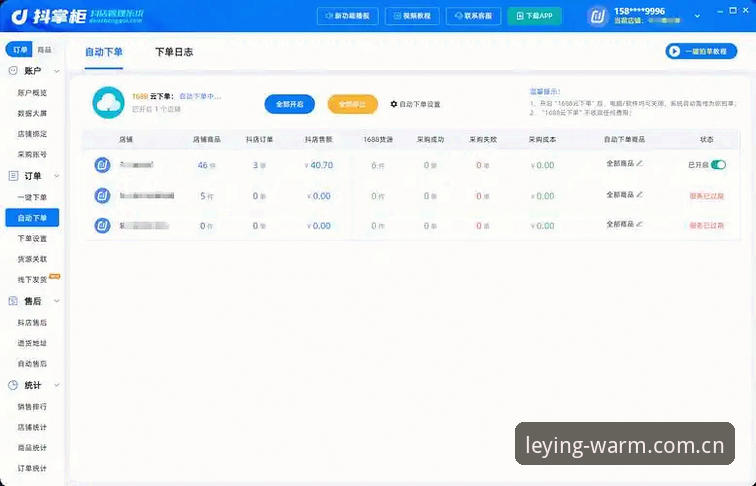Open the 一键拍单教程 tutorial button
This screenshot has width=756, height=486.
[701, 51]
